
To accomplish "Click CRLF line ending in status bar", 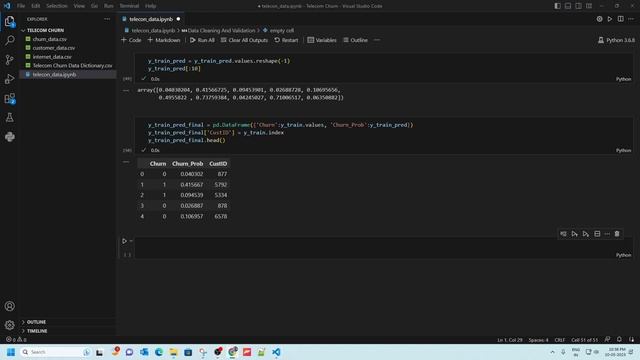I will [x=560, y=340].
